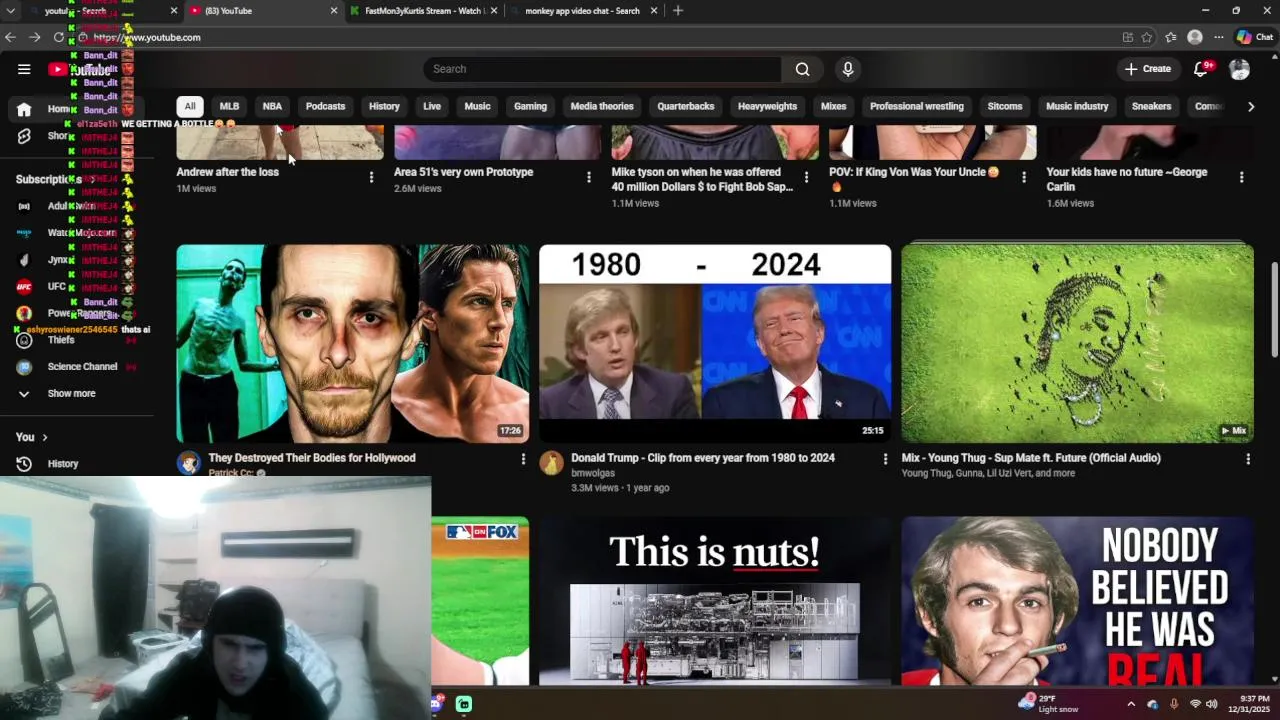
Task: Open the Thiefs channel subscription
Action: 60,340
